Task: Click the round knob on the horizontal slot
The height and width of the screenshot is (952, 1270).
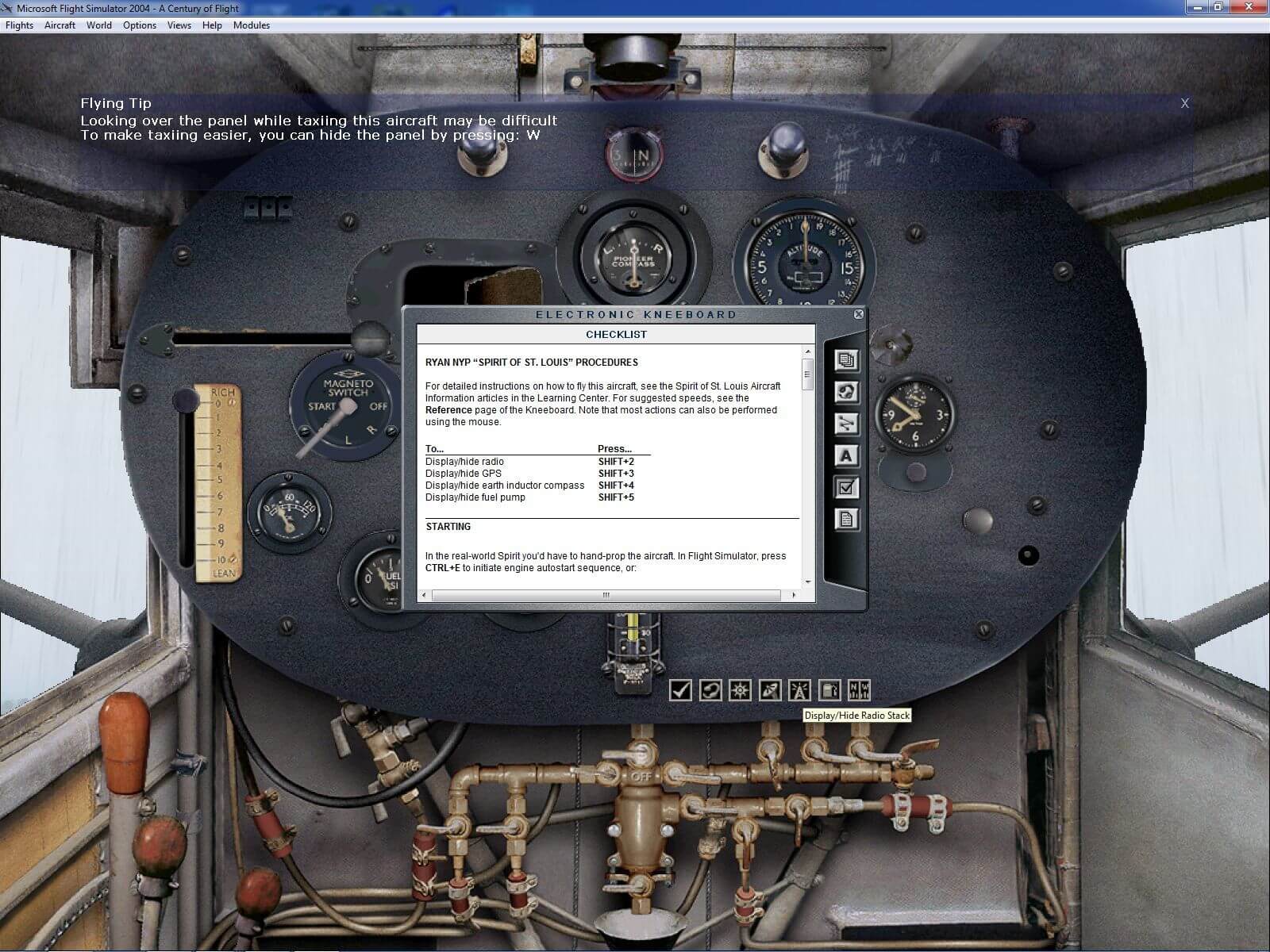Action: 371,338
